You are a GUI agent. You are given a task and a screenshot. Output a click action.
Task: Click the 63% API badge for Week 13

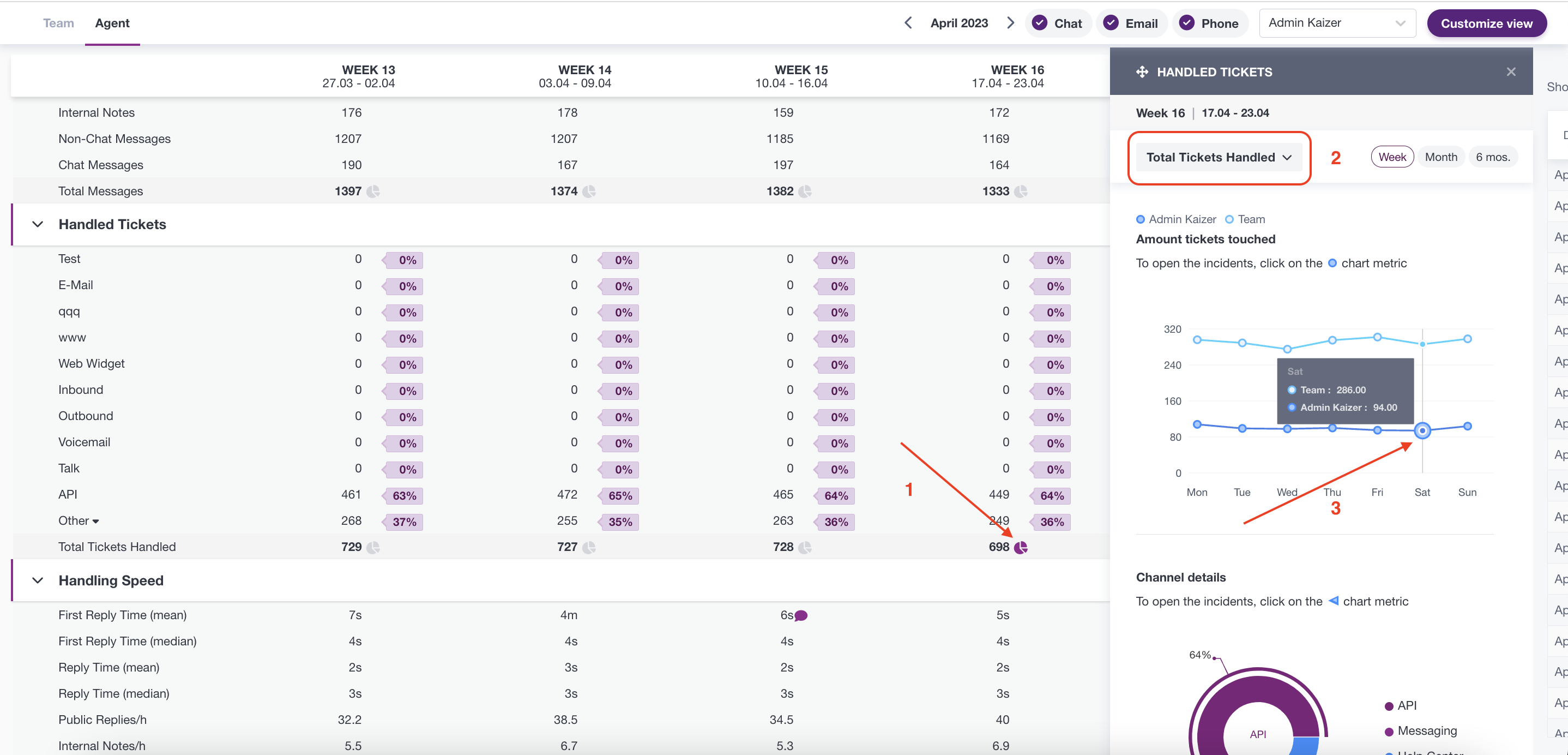click(403, 496)
